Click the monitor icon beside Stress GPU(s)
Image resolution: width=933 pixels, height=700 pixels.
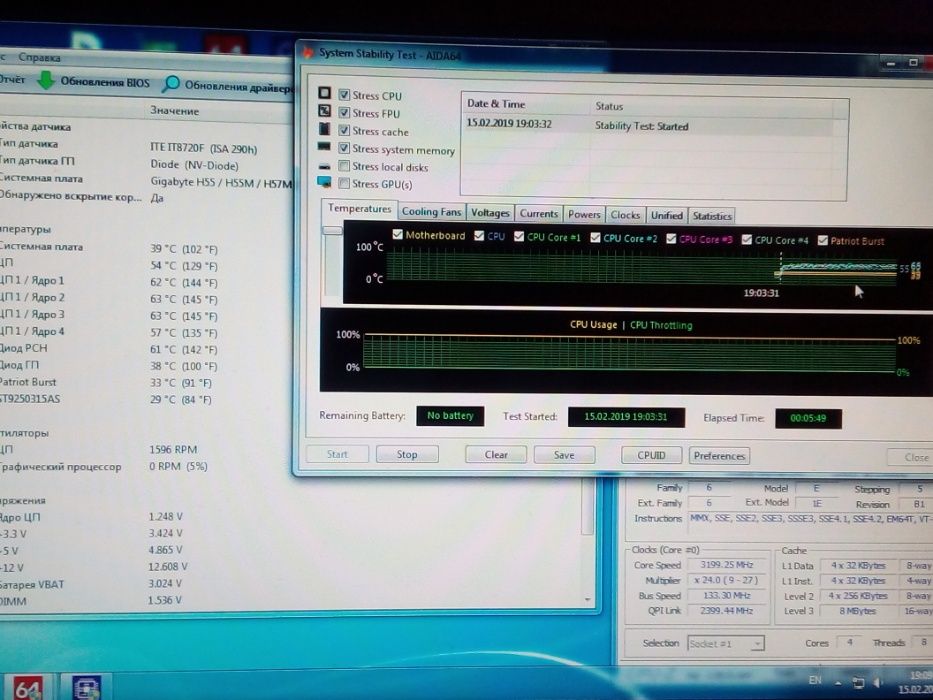click(324, 182)
